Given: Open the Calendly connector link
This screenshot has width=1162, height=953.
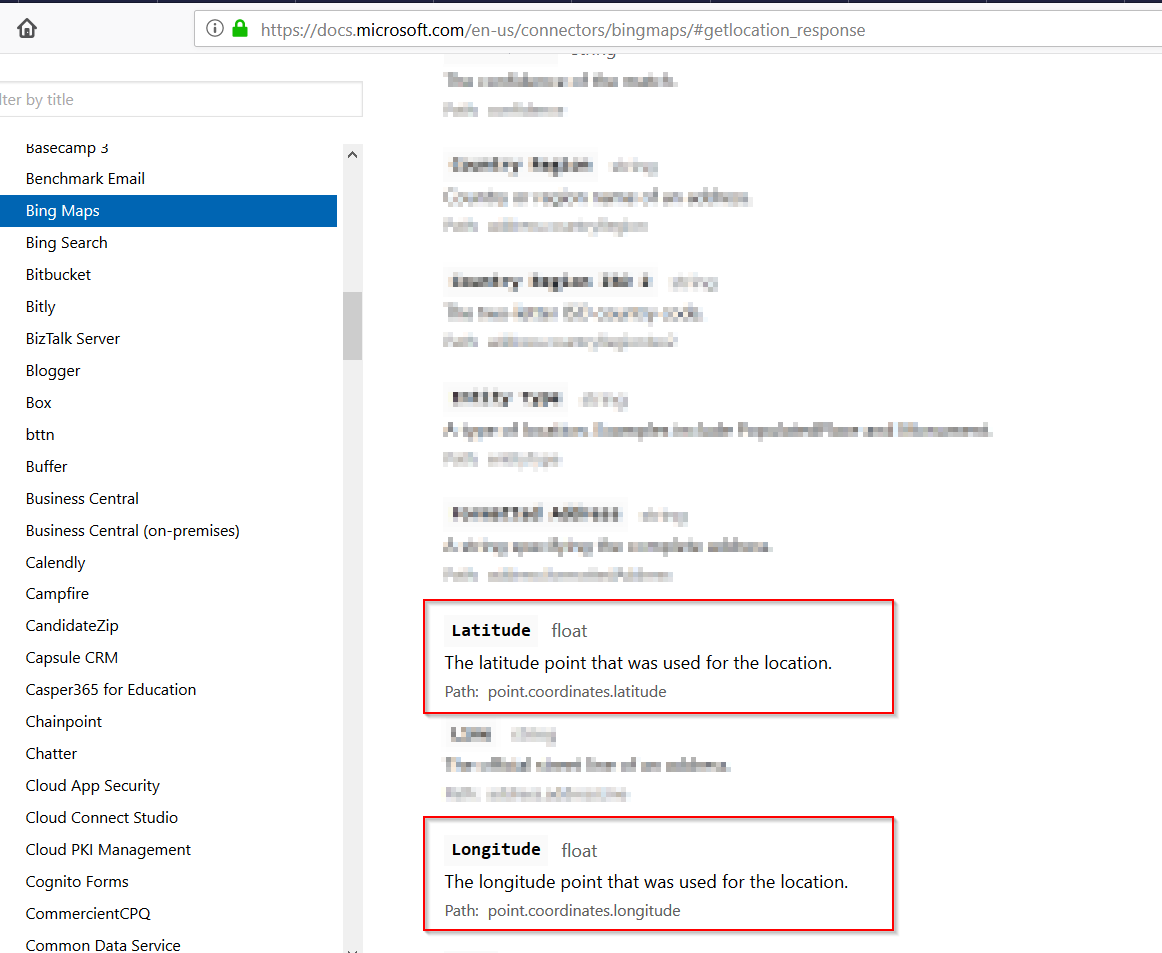Looking at the screenshot, I should (56, 563).
